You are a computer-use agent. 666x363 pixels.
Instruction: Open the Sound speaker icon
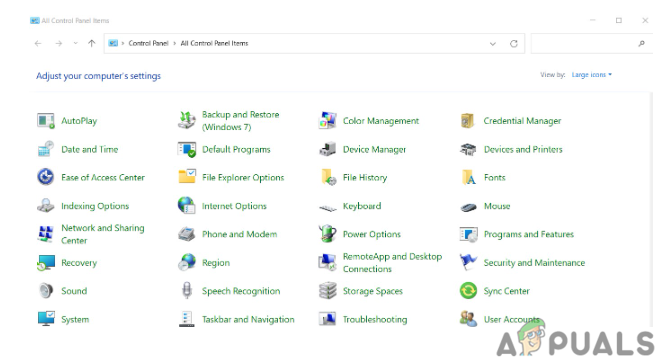coord(45,291)
